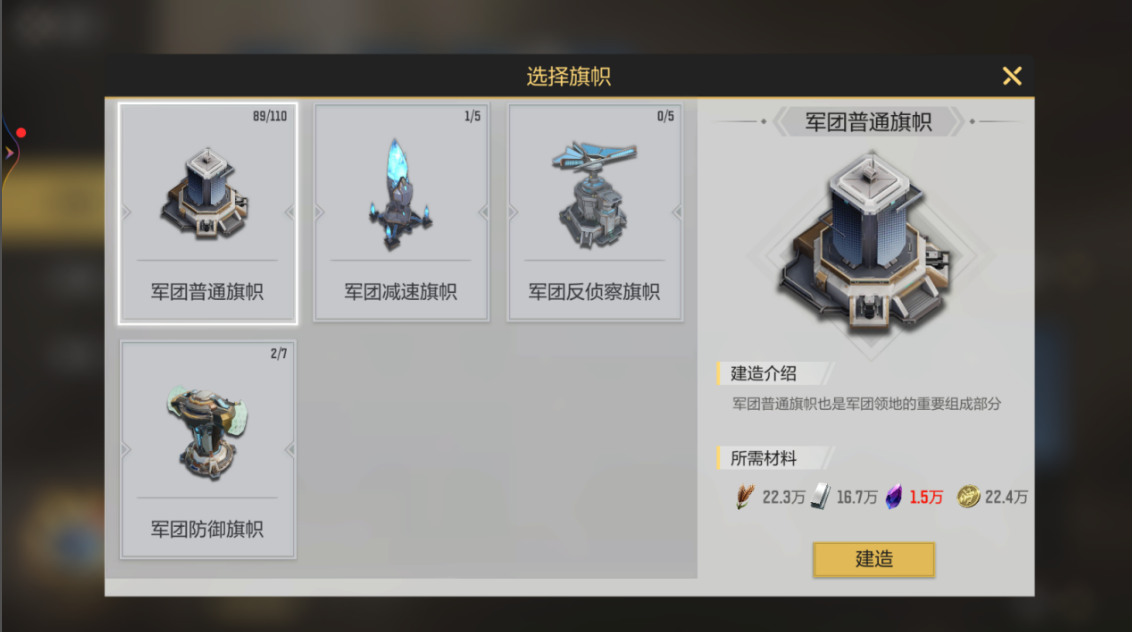Click the 0/5 count on anti-scout flag

click(665, 116)
